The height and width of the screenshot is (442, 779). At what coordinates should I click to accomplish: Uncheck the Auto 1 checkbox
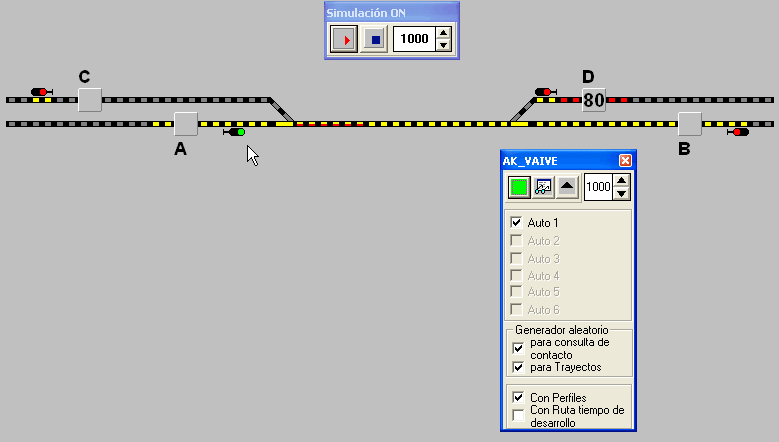[516, 222]
